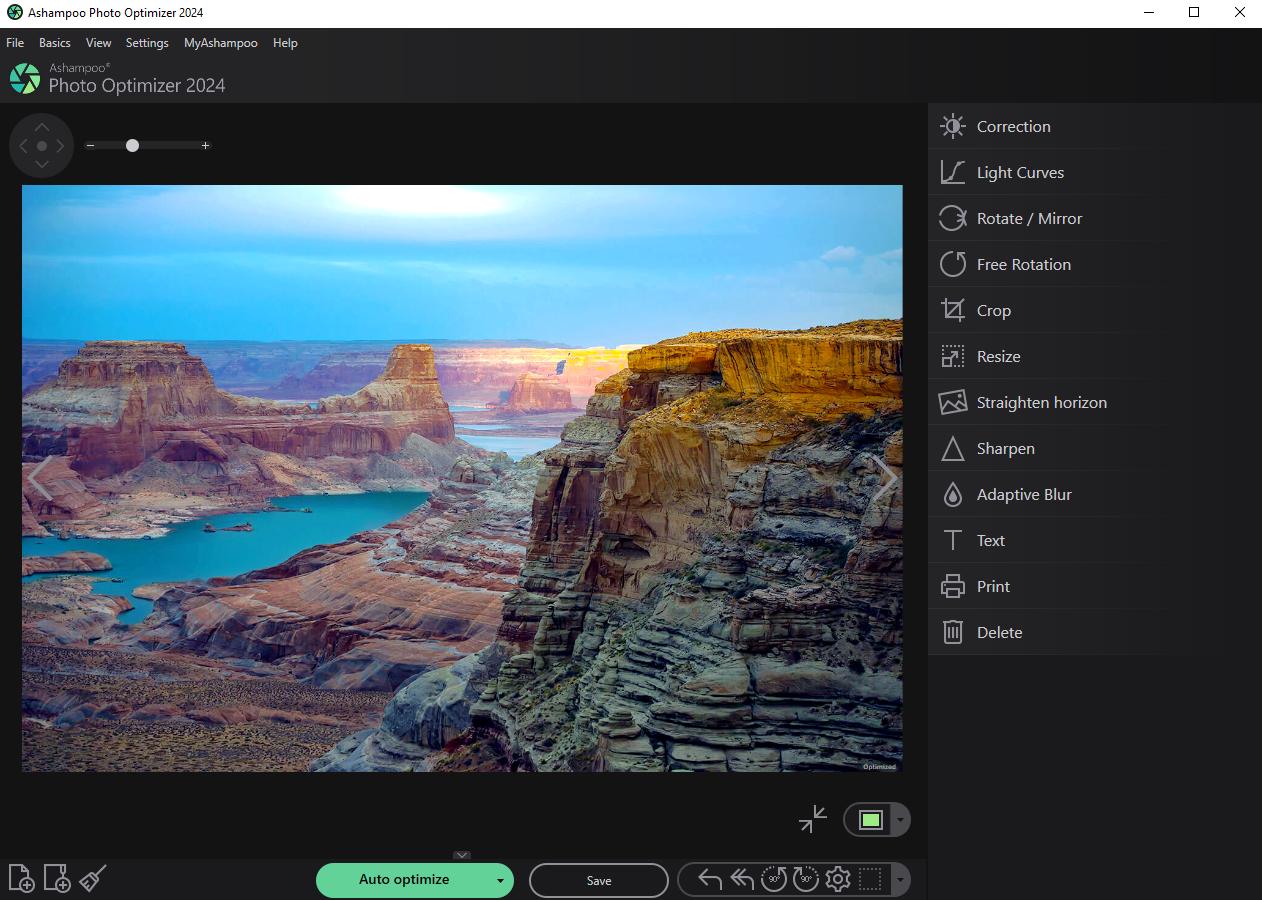
Task: Expand the comparison view options dropdown
Action: click(x=898, y=819)
